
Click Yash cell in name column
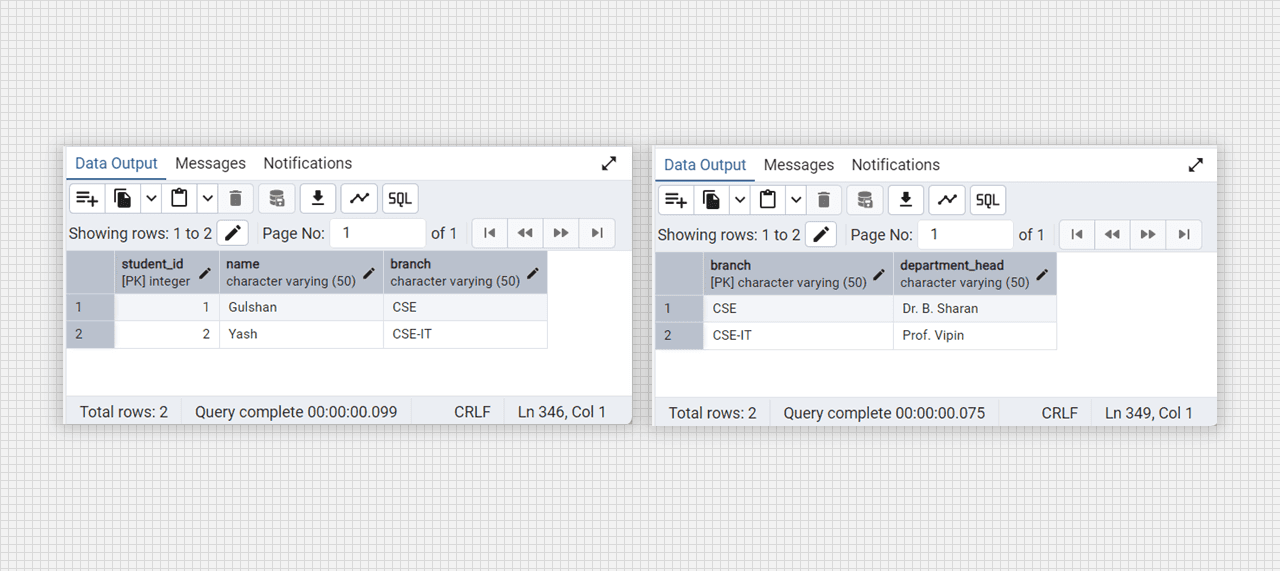(x=301, y=334)
